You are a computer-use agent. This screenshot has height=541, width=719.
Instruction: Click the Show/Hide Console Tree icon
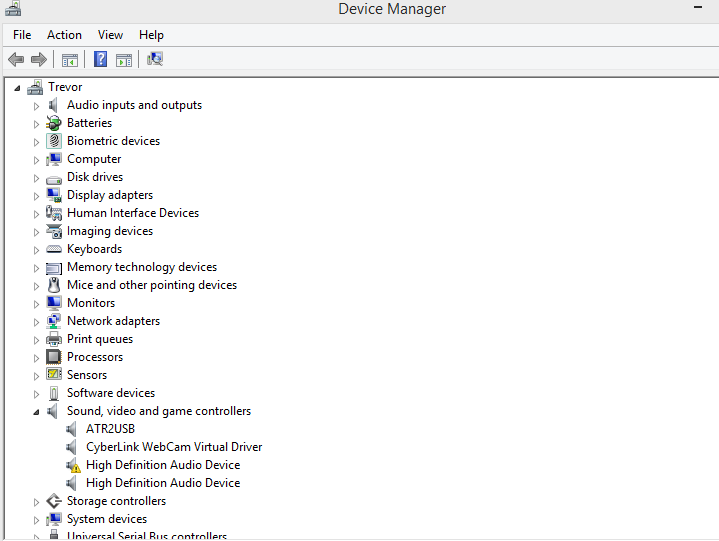click(x=70, y=60)
